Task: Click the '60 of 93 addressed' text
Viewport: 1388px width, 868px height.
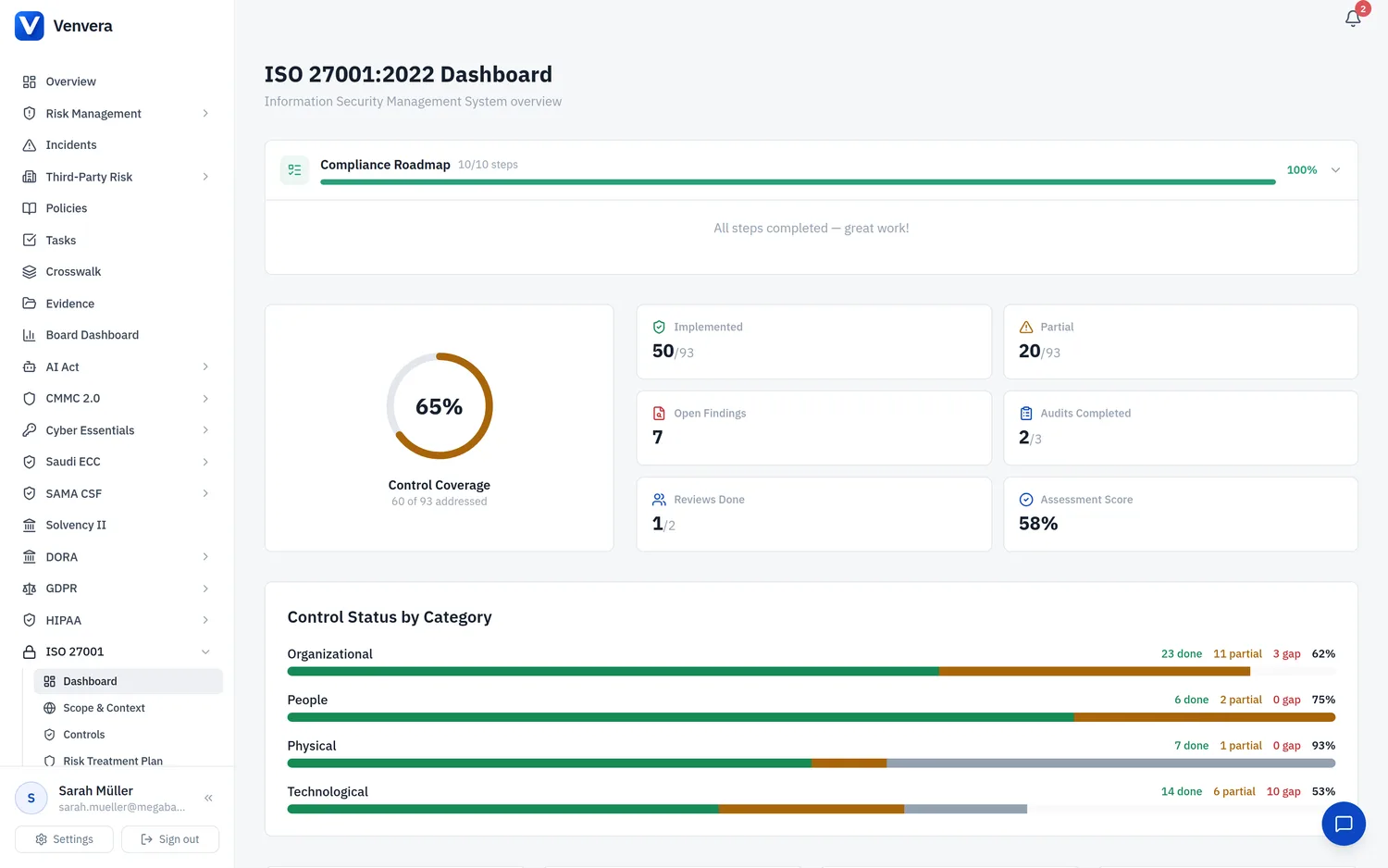Action: [x=440, y=502]
